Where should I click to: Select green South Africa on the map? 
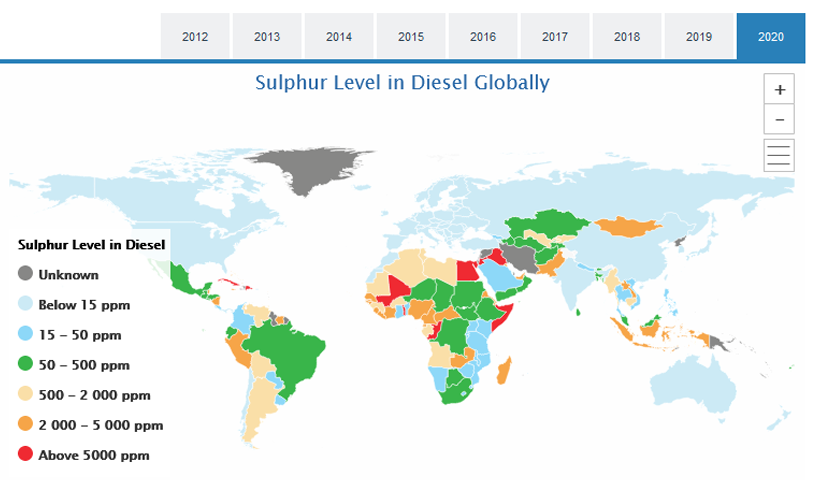click(x=454, y=395)
